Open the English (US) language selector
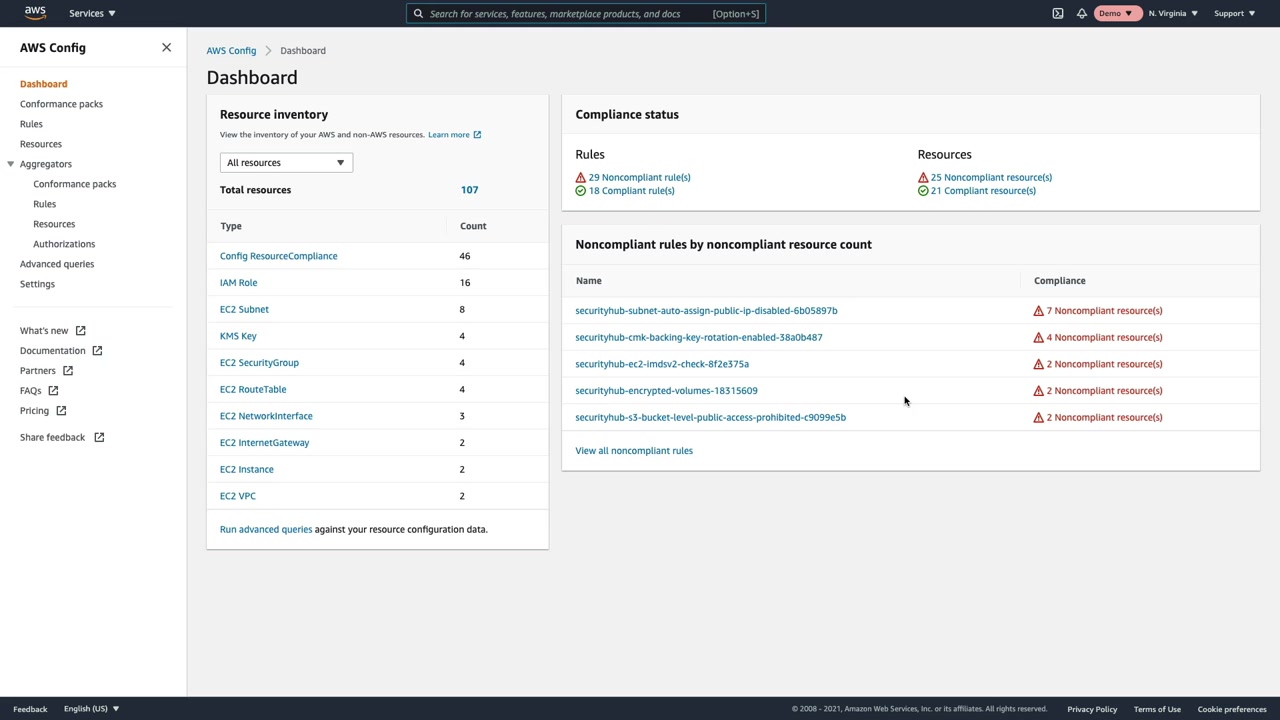Image resolution: width=1280 pixels, height=720 pixels. coord(91,709)
